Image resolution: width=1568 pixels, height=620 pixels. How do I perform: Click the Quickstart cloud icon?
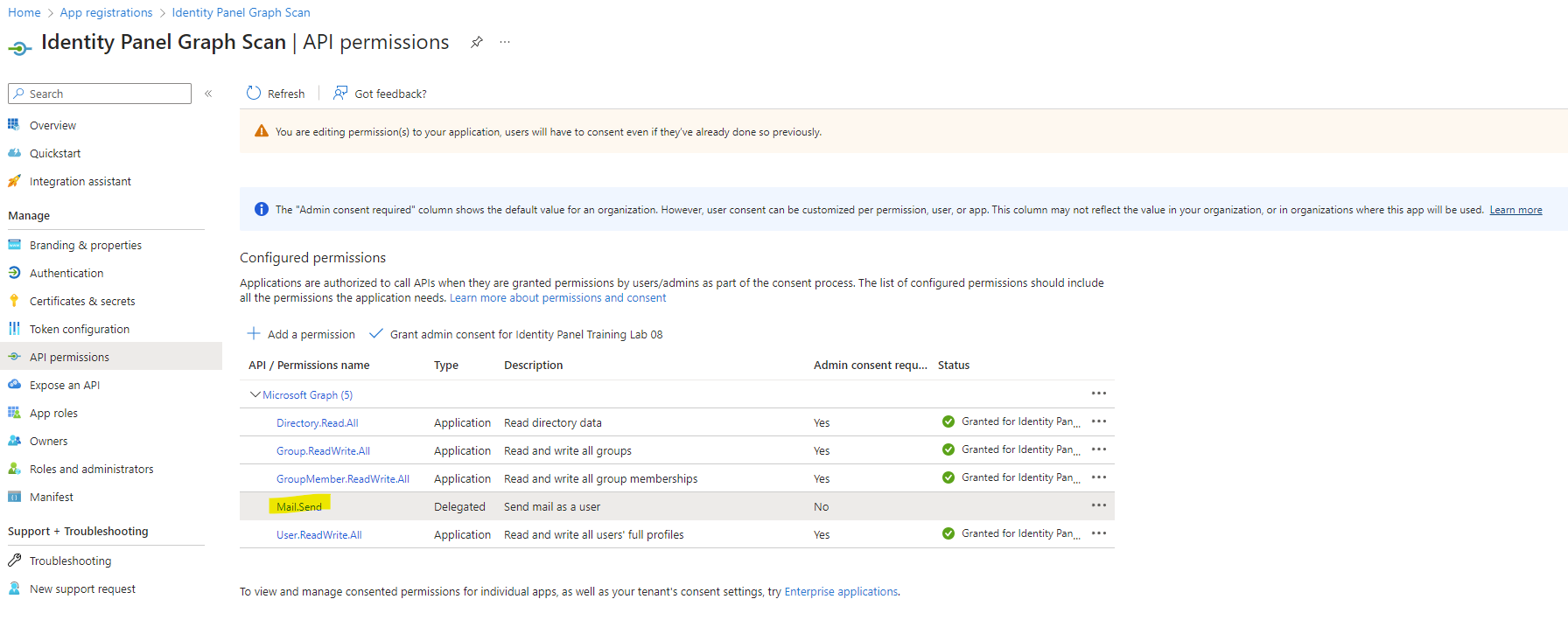(14, 153)
